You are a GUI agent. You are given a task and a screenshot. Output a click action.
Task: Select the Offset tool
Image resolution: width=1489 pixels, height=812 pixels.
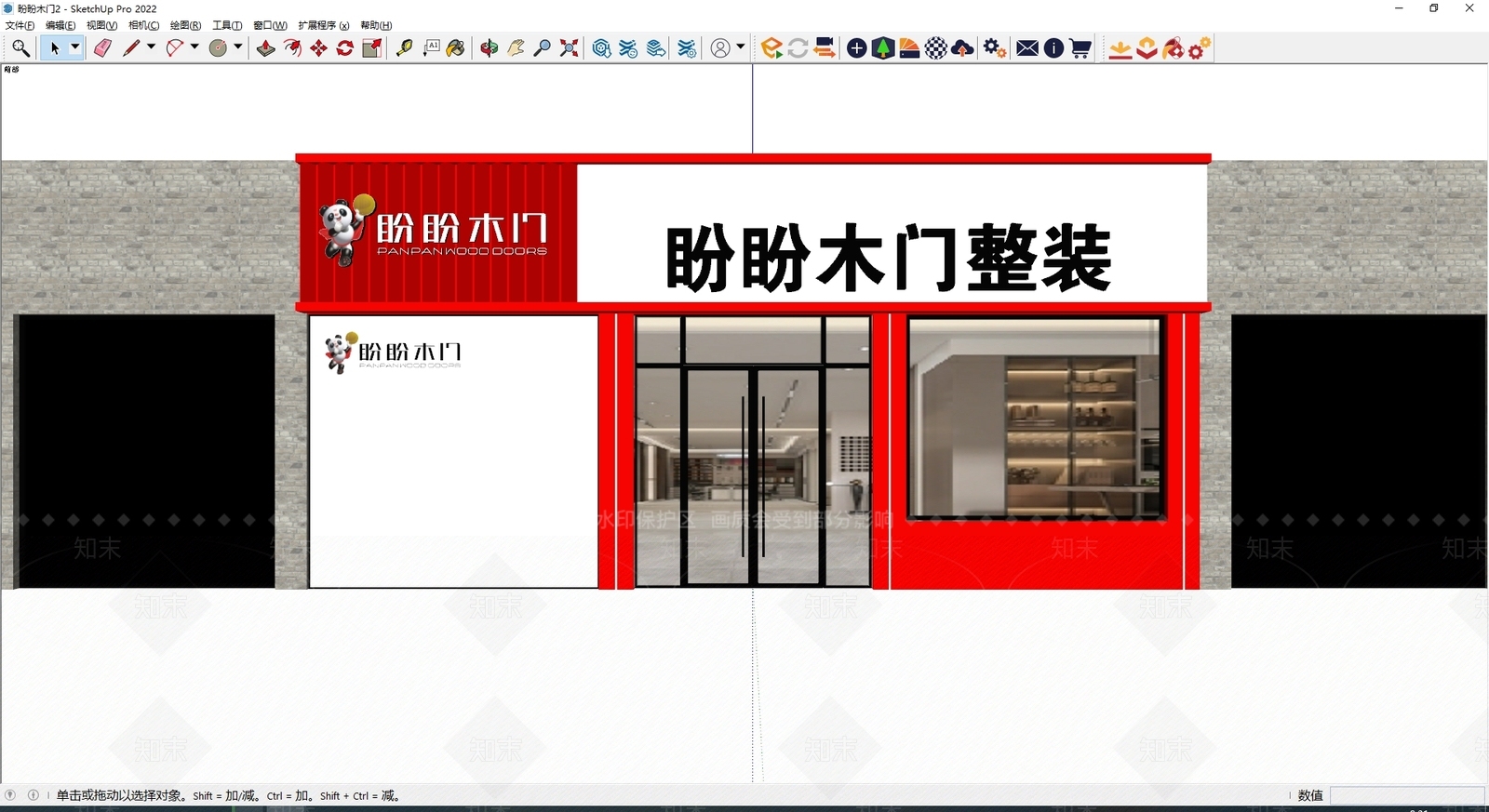tap(292, 48)
